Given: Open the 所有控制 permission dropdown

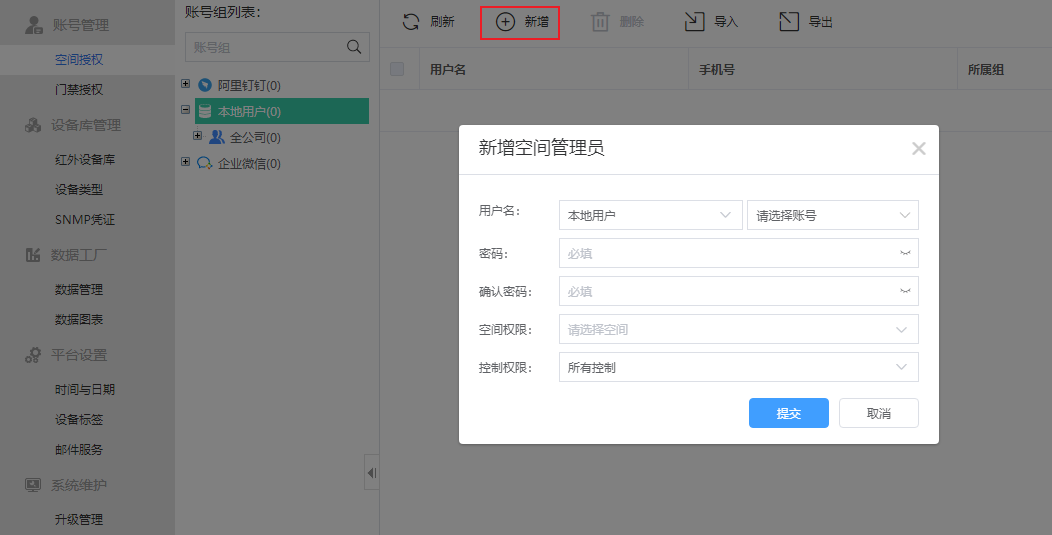Looking at the screenshot, I should click(x=739, y=367).
